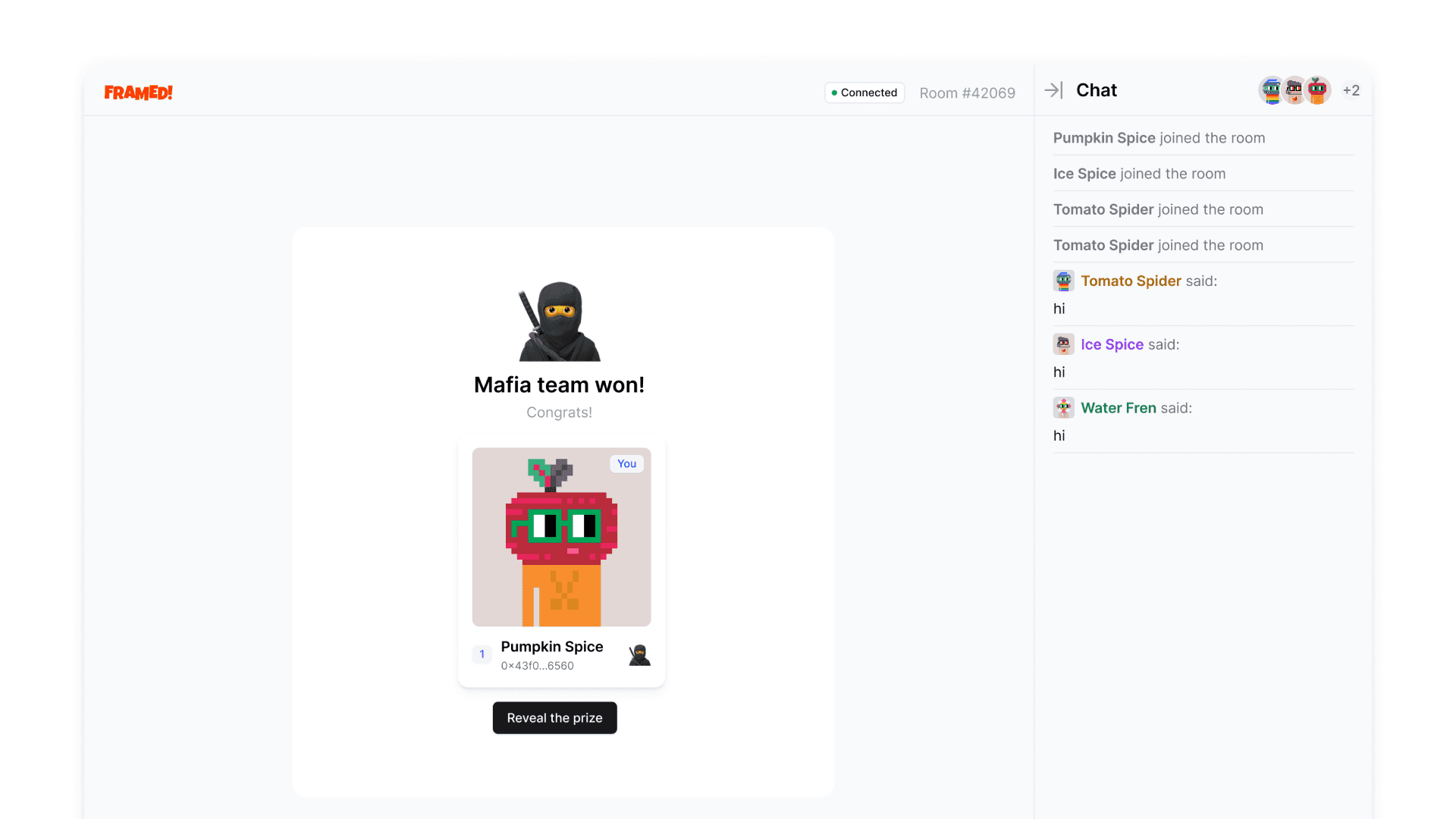Click 'Pumpkin Spice joined the room' message
This screenshot has width=1456, height=819.
coord(1159,138)
